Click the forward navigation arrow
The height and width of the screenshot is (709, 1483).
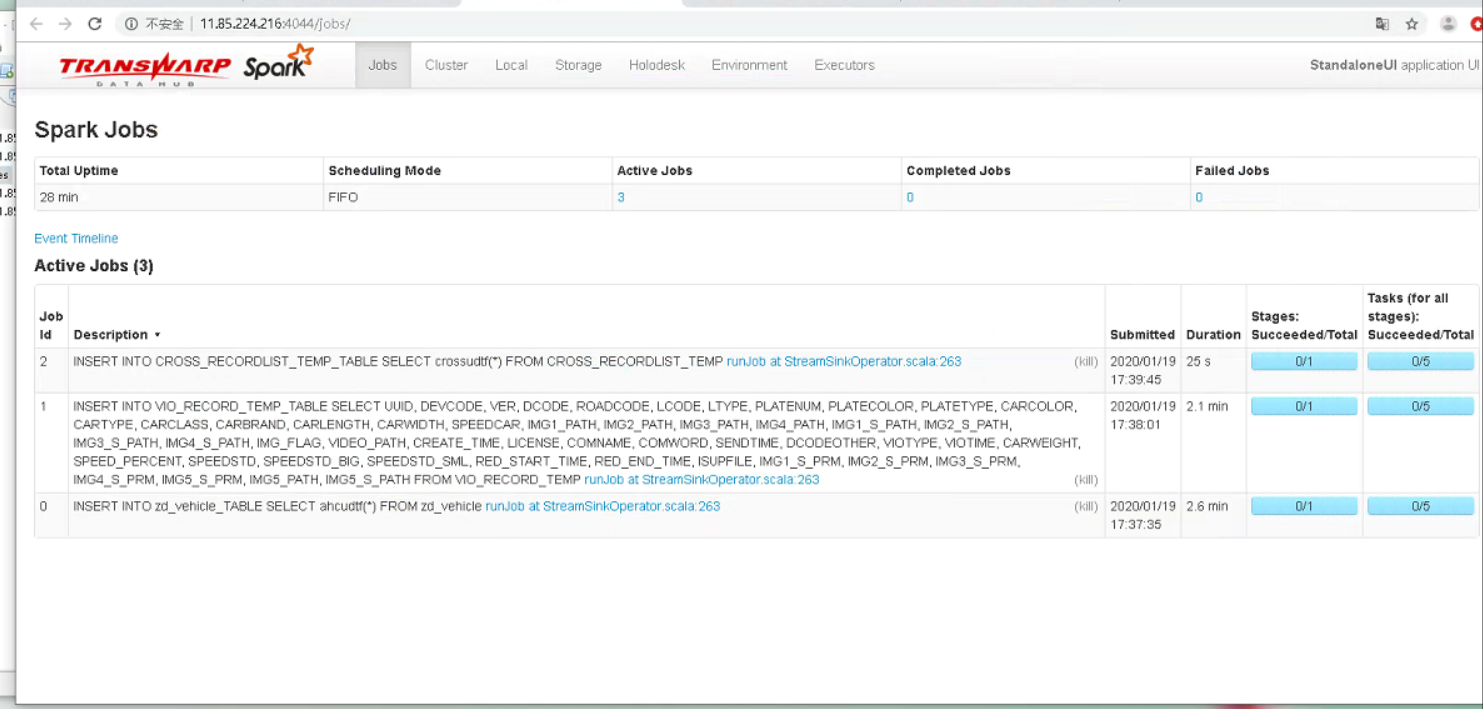click(65, 22)
